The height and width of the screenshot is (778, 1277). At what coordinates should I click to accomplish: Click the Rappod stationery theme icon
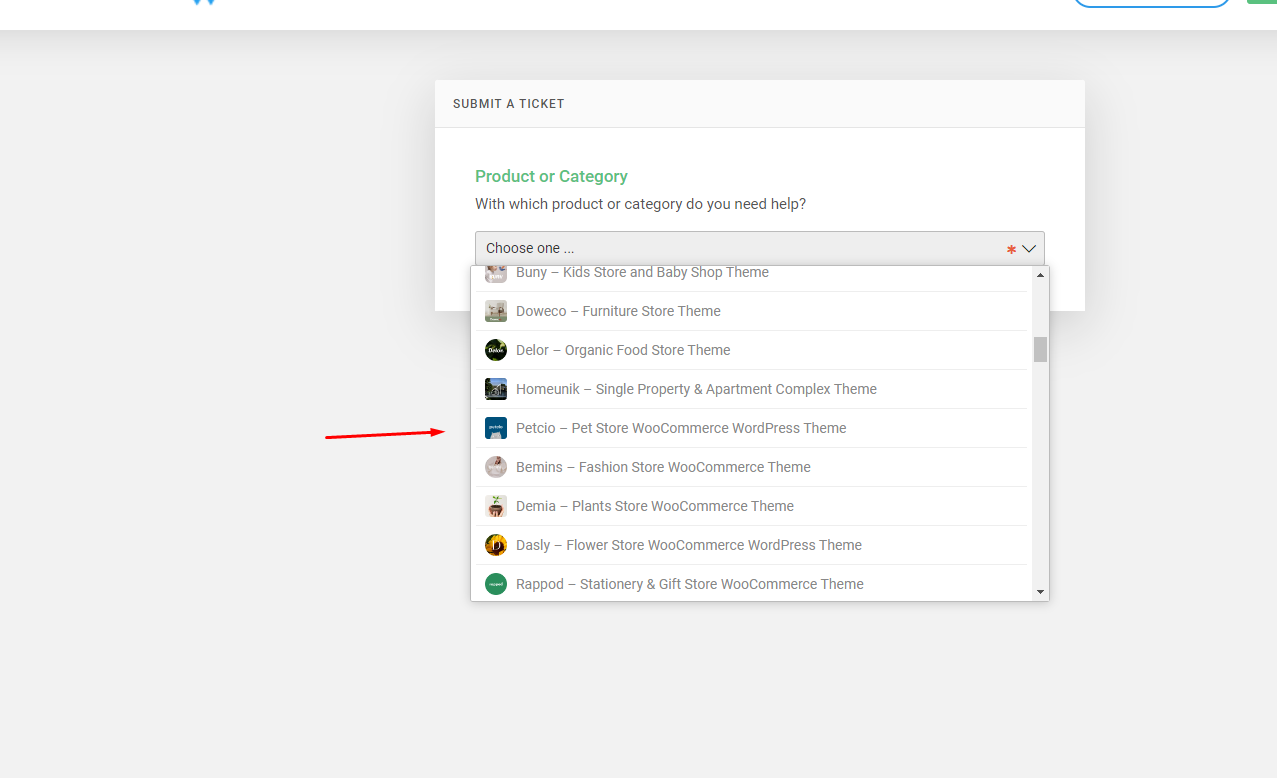(496, 584)
